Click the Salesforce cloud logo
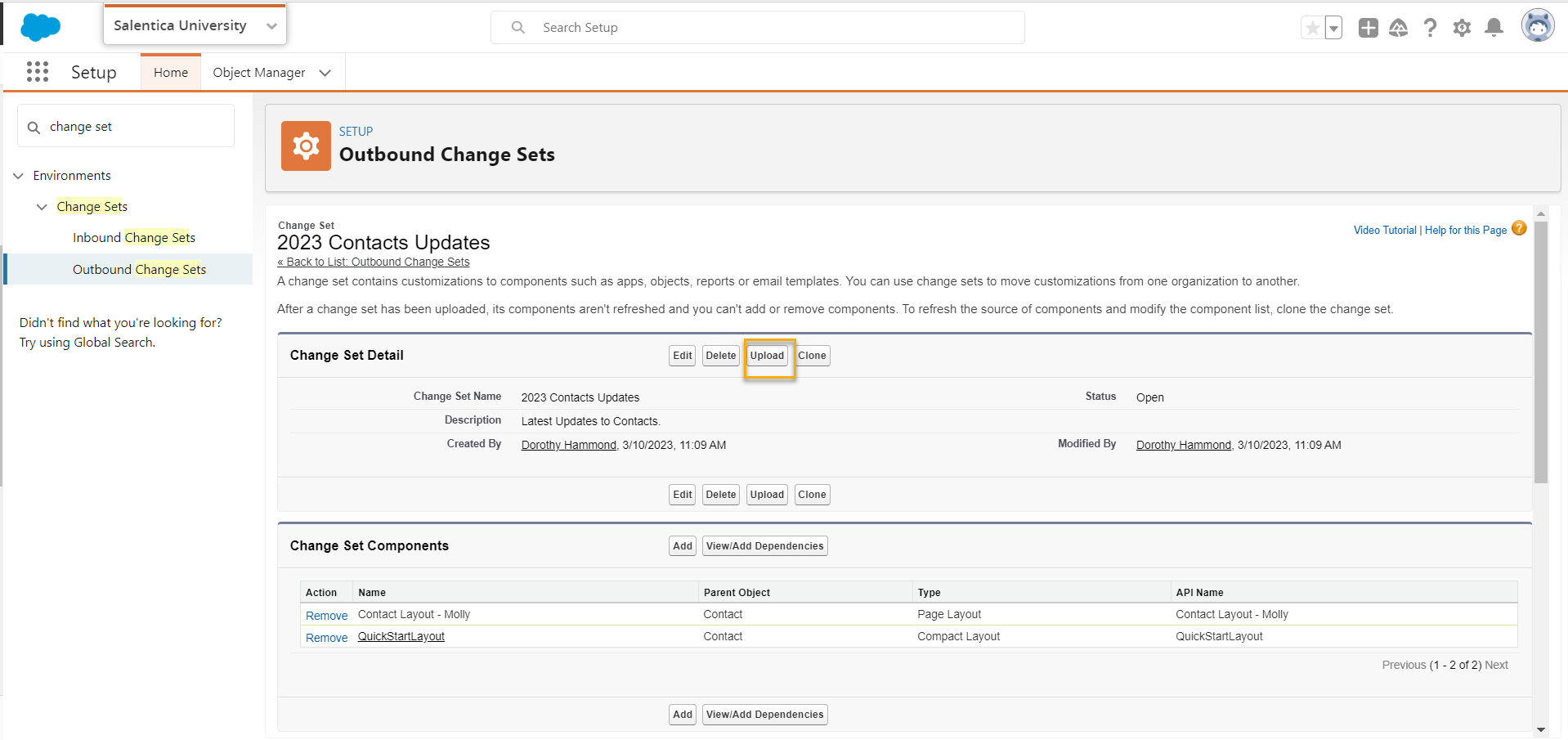 (40, 27)
